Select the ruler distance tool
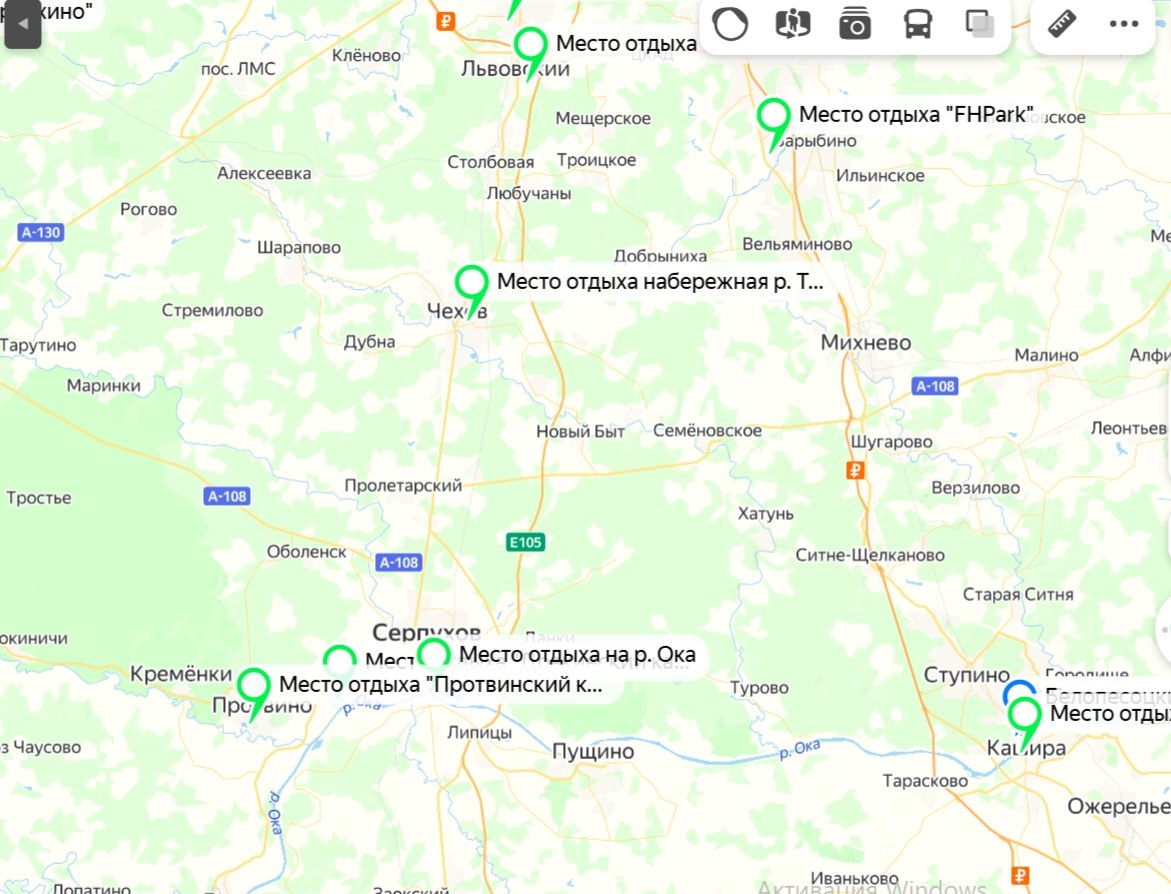 [1061, 23]
